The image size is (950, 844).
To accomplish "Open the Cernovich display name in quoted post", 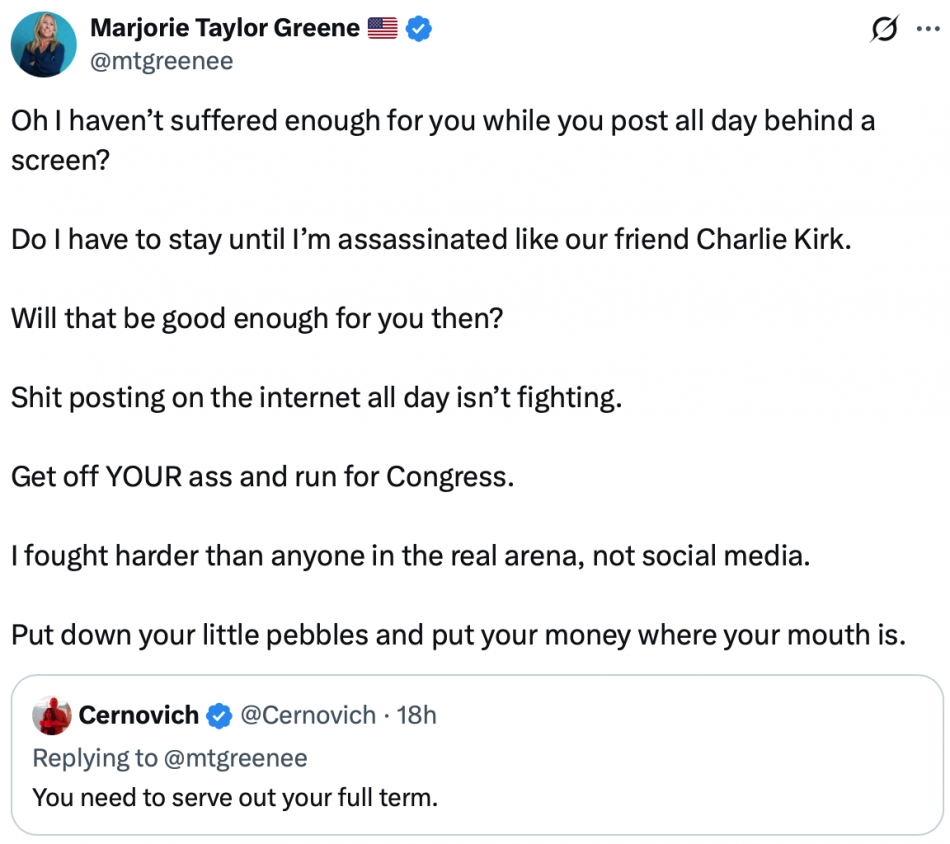I will (x=138, y=716).
